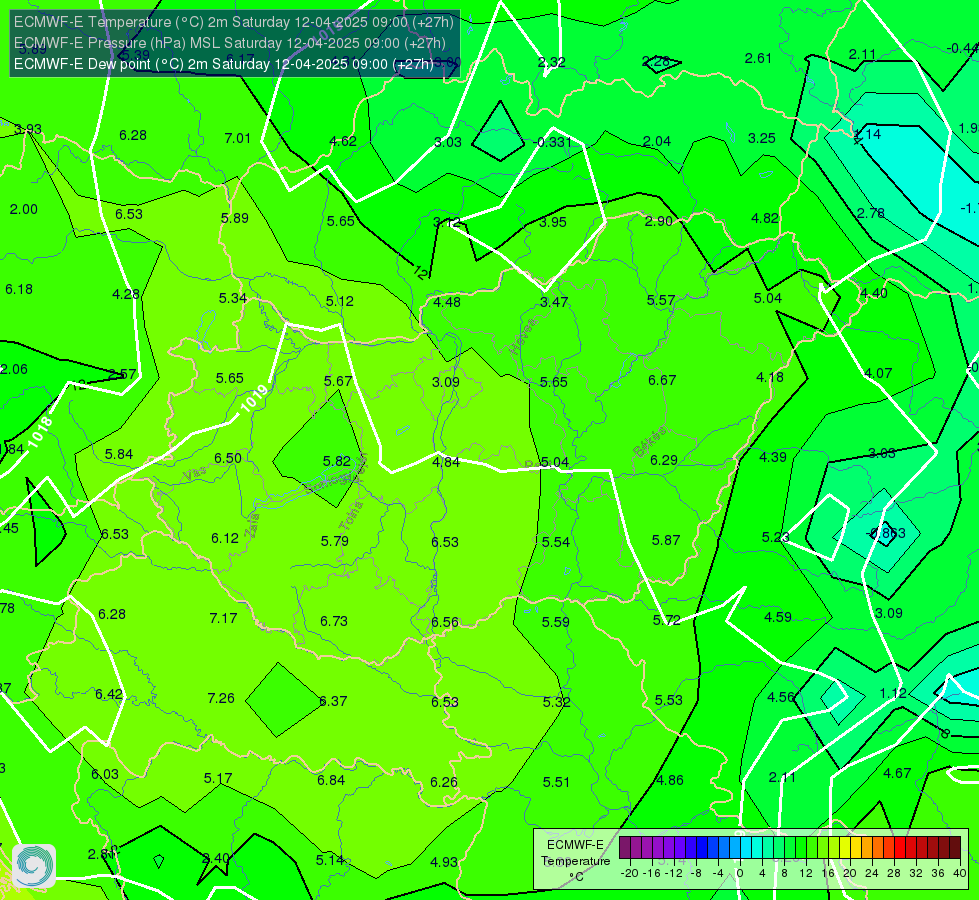This screenshot has height=900, width=979.
Task: Click the dew point value 5.82
Action: pos(337,461)
